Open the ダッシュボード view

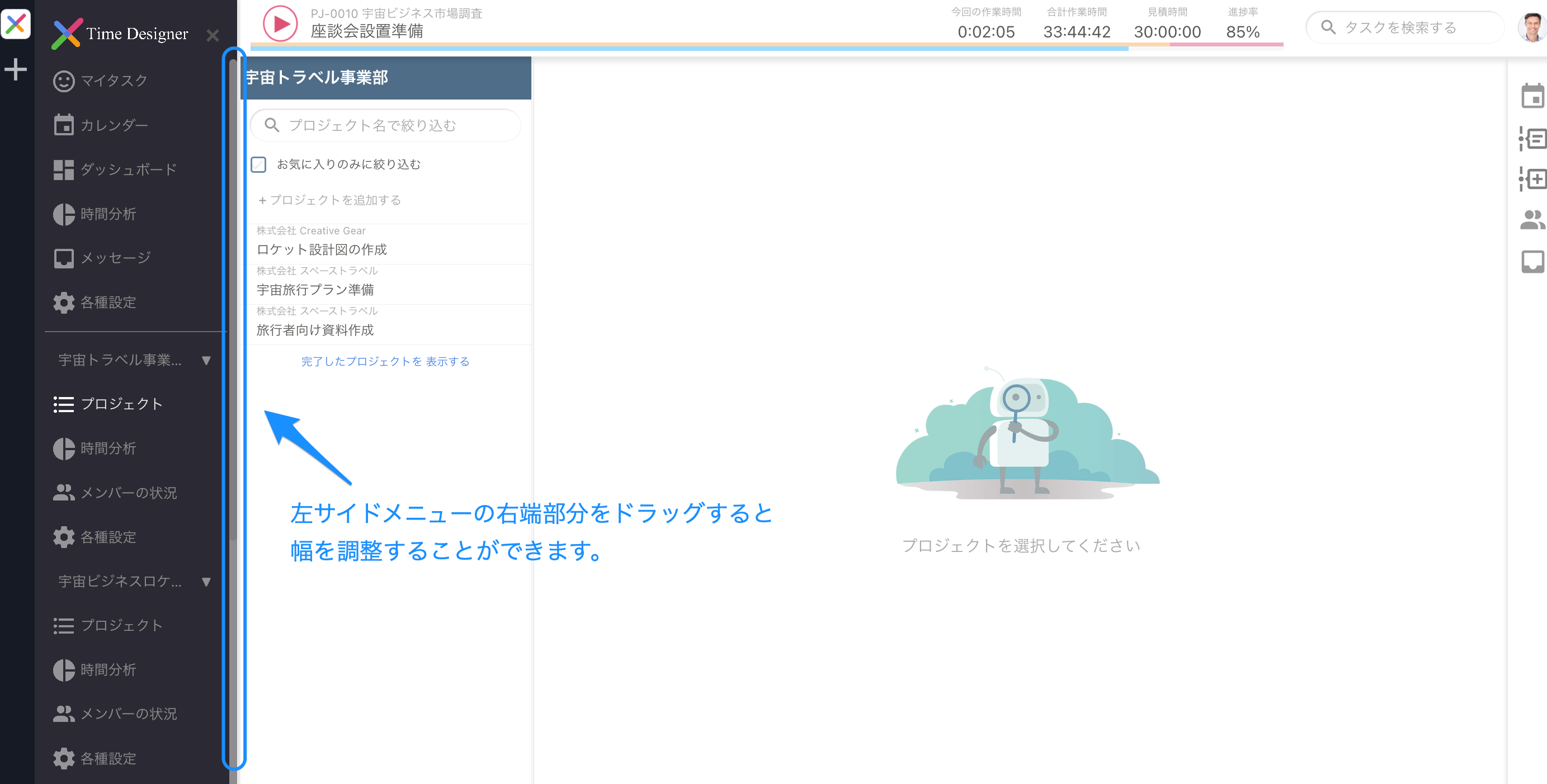coord(128,169)
